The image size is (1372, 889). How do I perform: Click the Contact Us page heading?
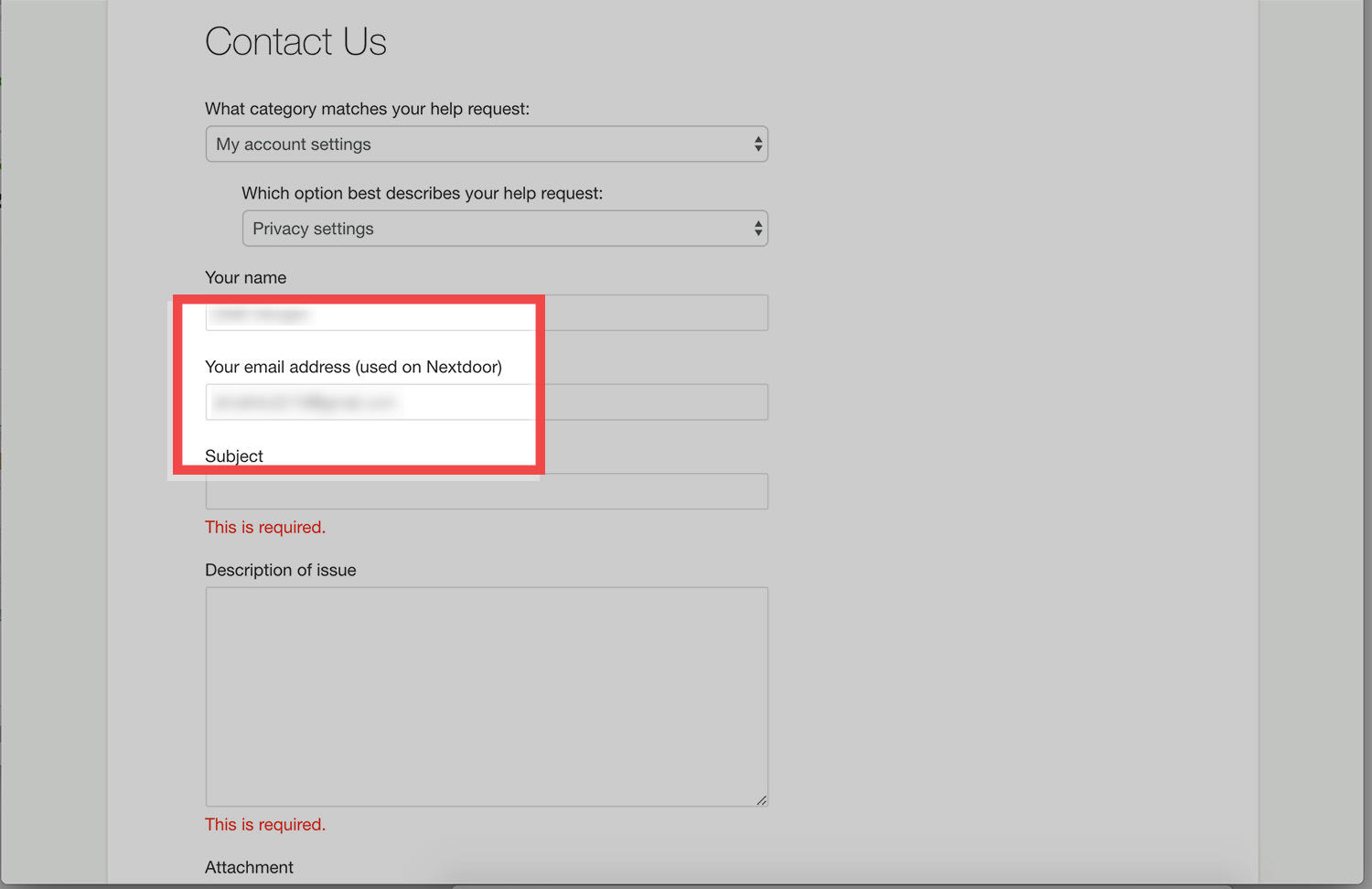click(295, 41)
